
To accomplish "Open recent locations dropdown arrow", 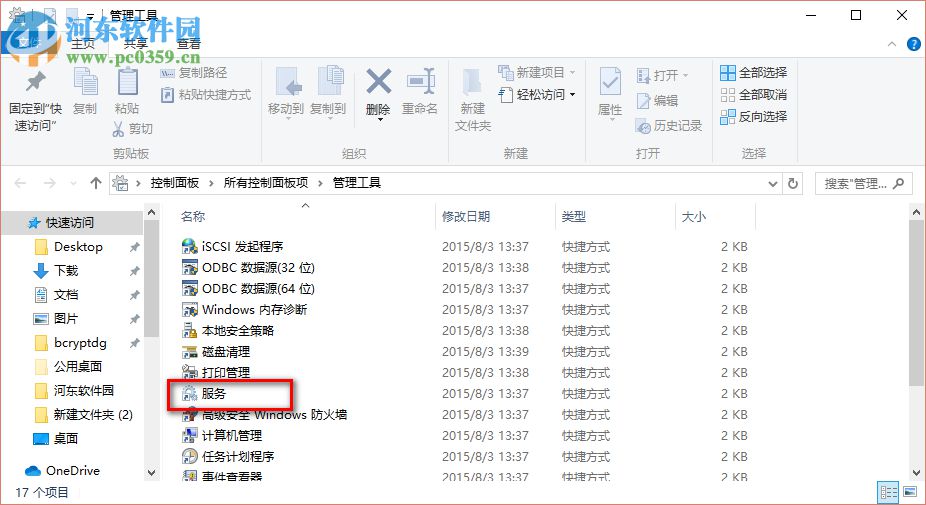I will [x=73, y=184].
